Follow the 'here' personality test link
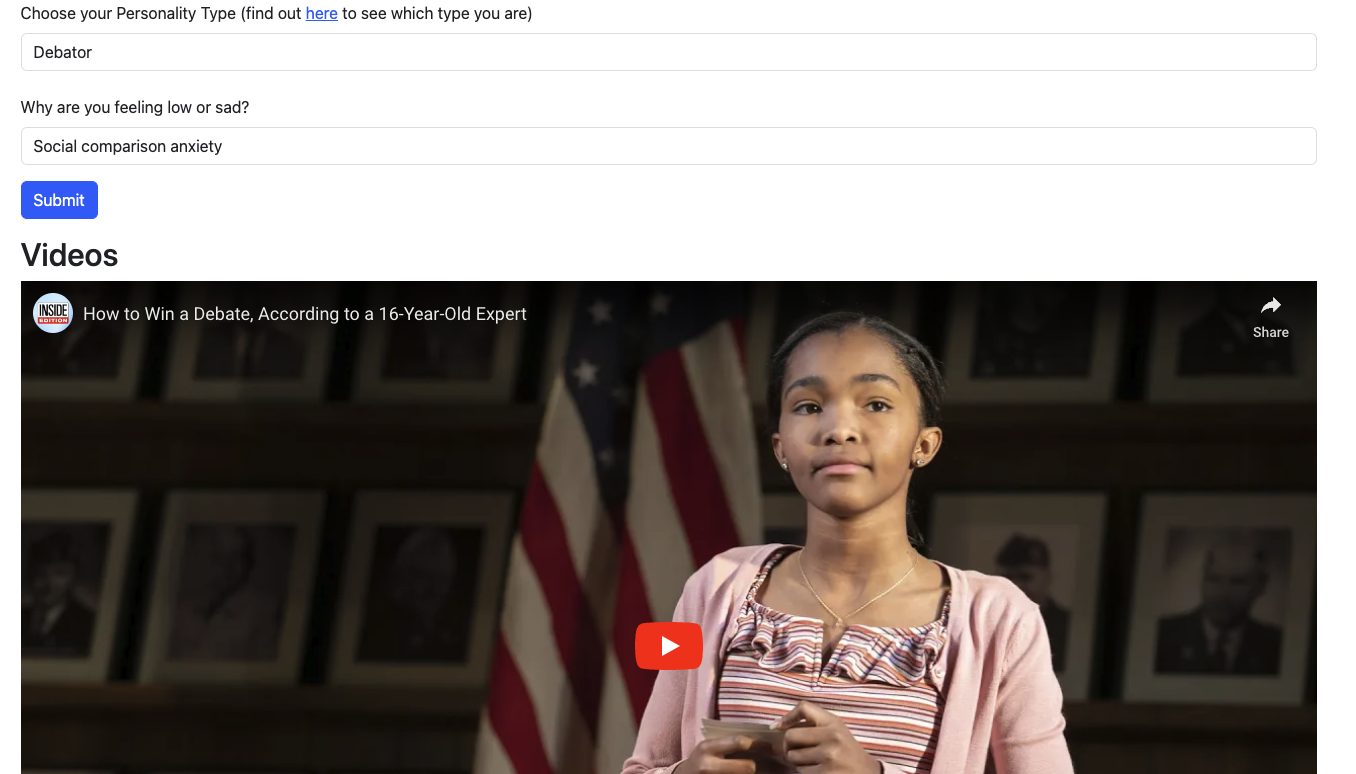Image resolution: width=1356 pixels, height=774 pixels. [321, 14]
